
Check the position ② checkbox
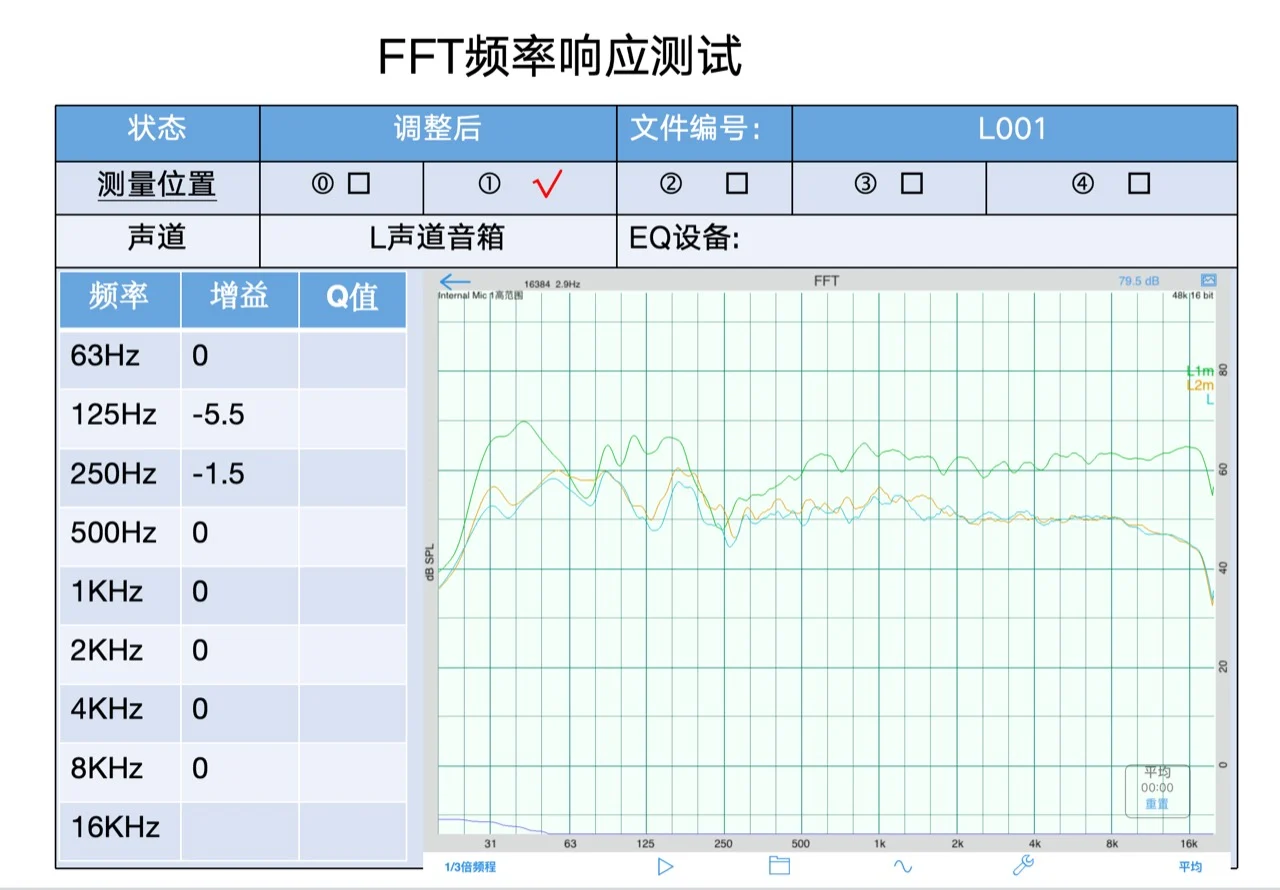737,184
